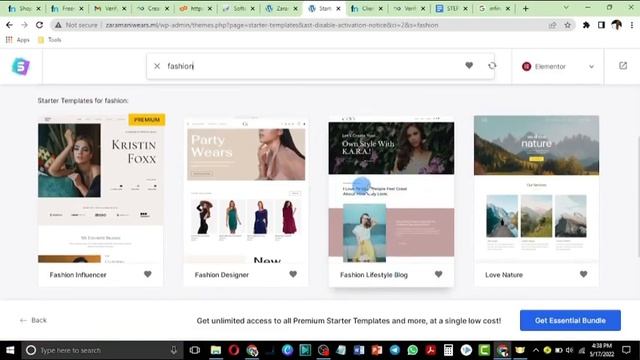Click the volume icon in system tray
The width and height of the screenshot is (640, 360).
pyautogui.click(x=570, y=350)
